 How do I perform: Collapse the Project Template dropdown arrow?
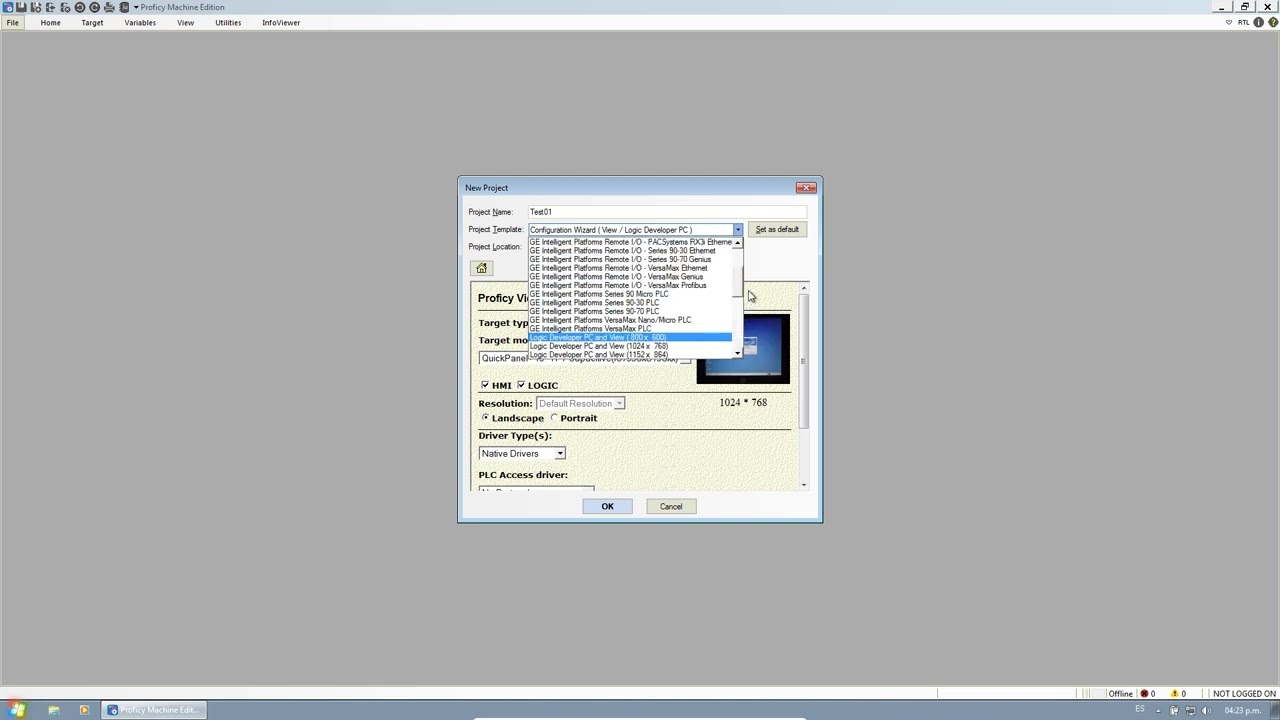click(738, 230)
